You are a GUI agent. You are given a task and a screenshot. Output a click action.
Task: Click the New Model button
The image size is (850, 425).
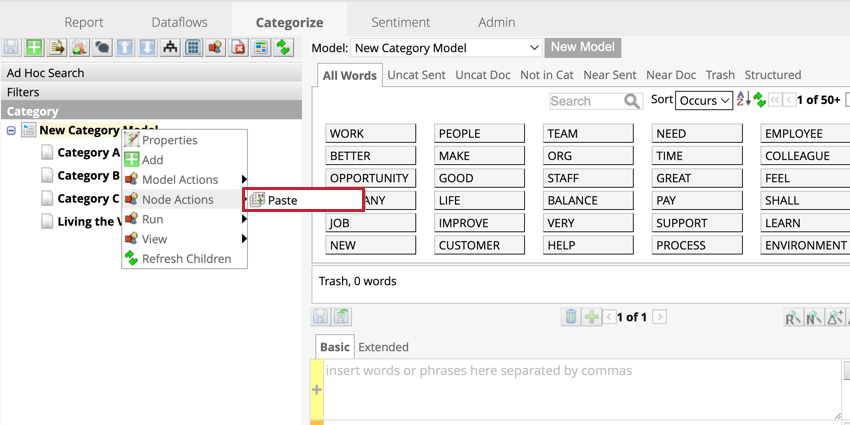[x=583, y=47]
